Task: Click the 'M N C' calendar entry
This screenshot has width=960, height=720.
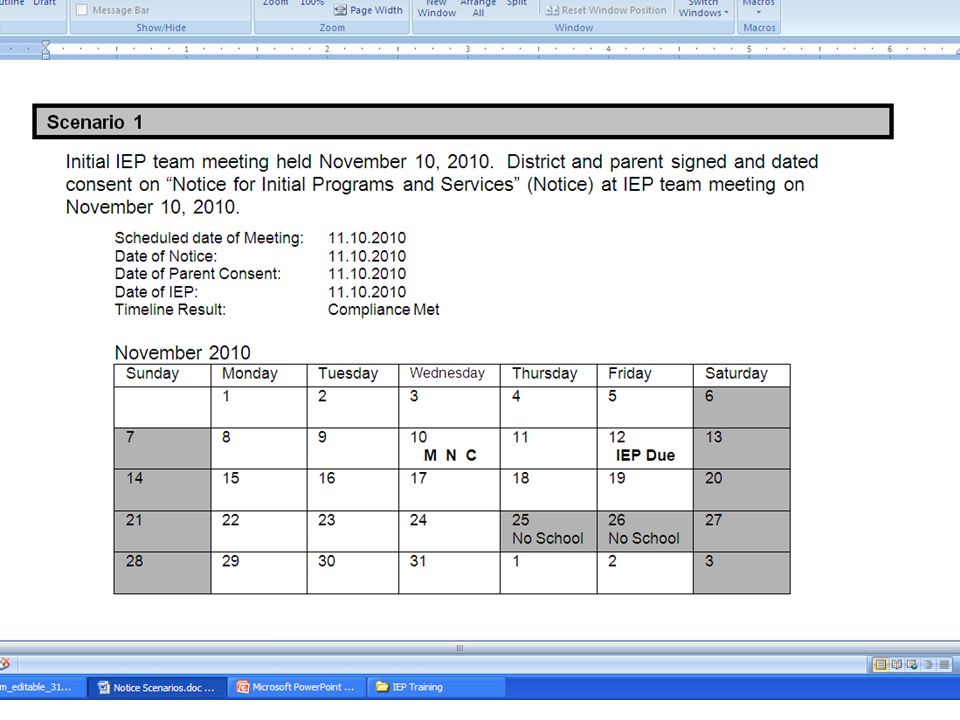Action: (x=450, y=455)
